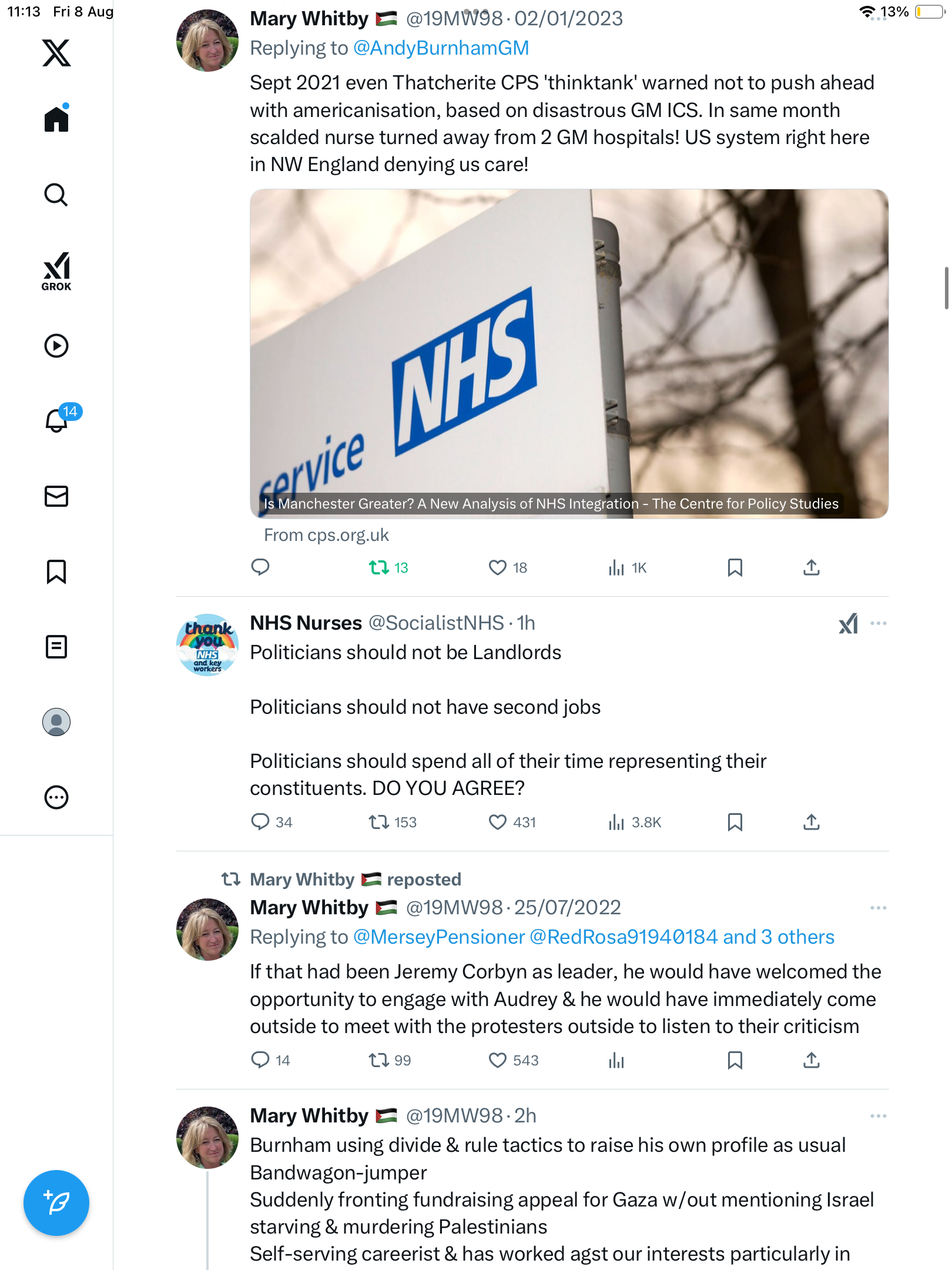
Task: Open the Profile avatar in sidebar
Action: (56, 722)
